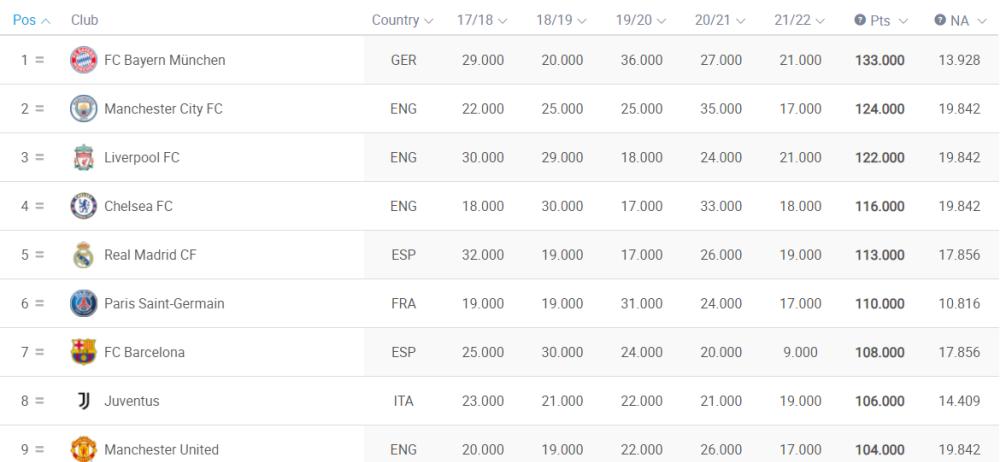The width and height of the screenshot is (1000, 462).
Task: Open the help icon beside NA
Action: pos(940,20)
